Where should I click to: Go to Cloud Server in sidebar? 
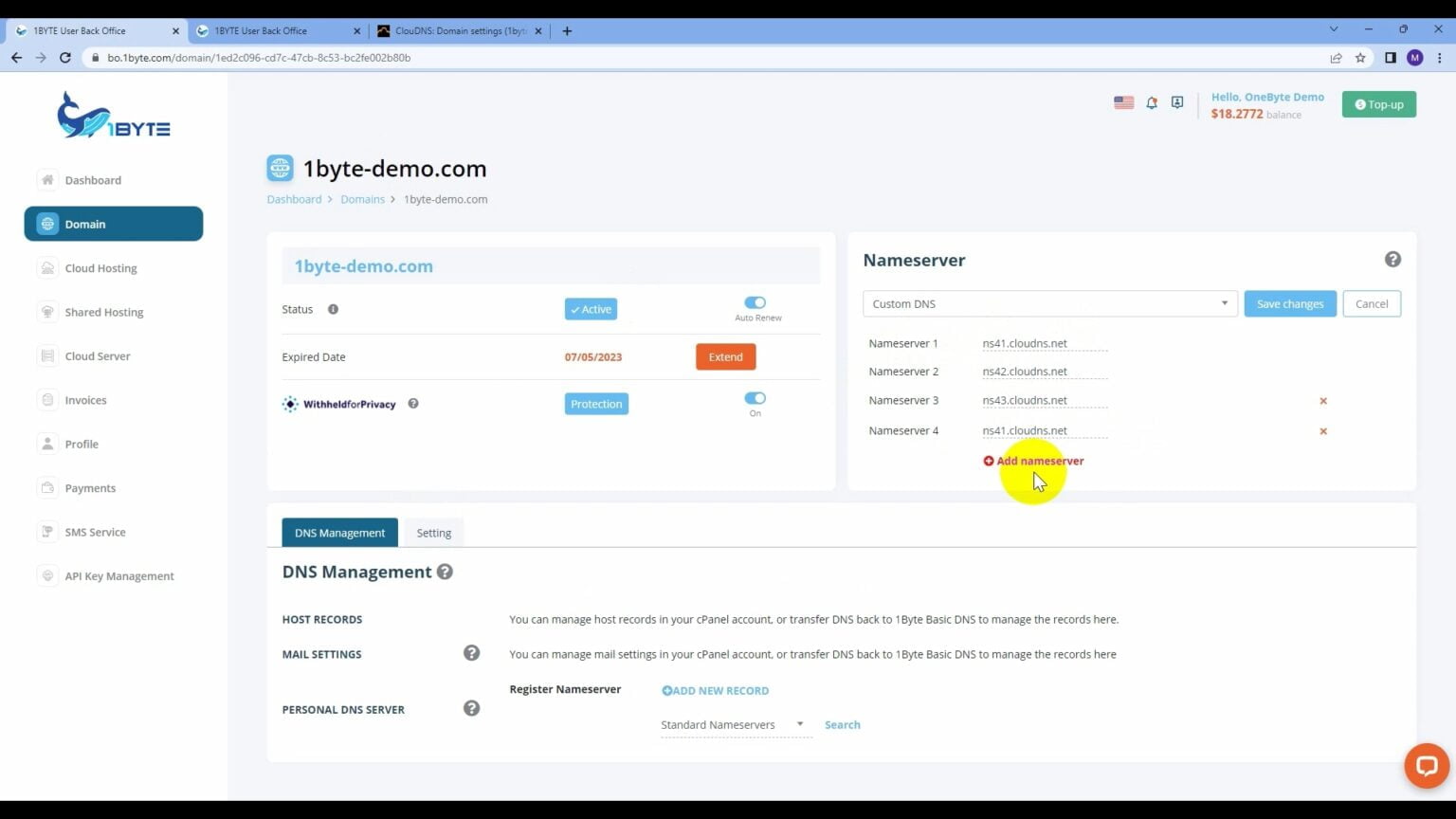pos(97,355)
